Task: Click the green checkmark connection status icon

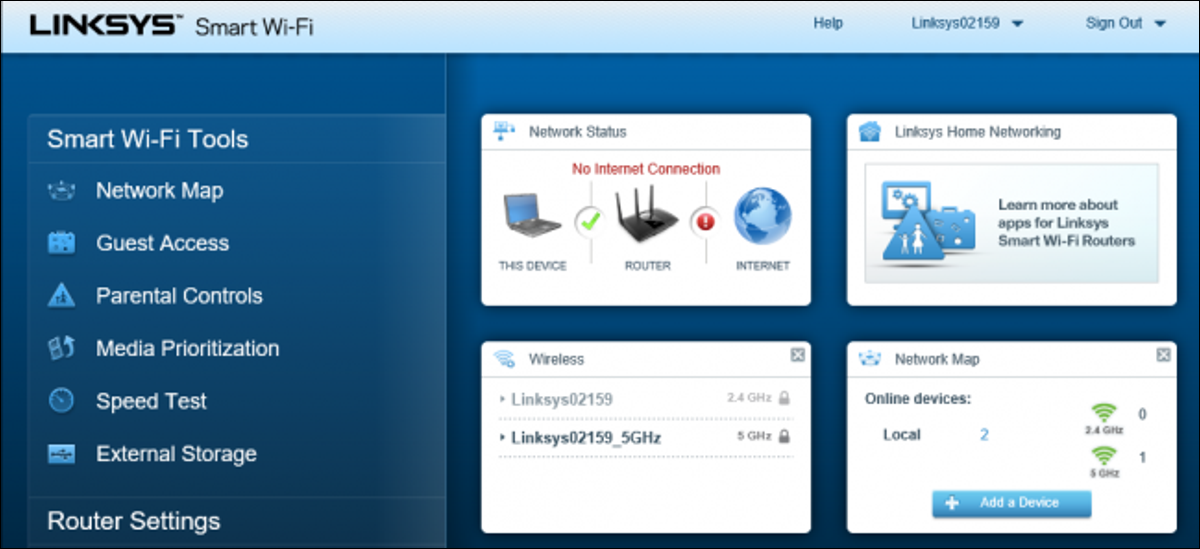Action: click(x=590, y=220)
